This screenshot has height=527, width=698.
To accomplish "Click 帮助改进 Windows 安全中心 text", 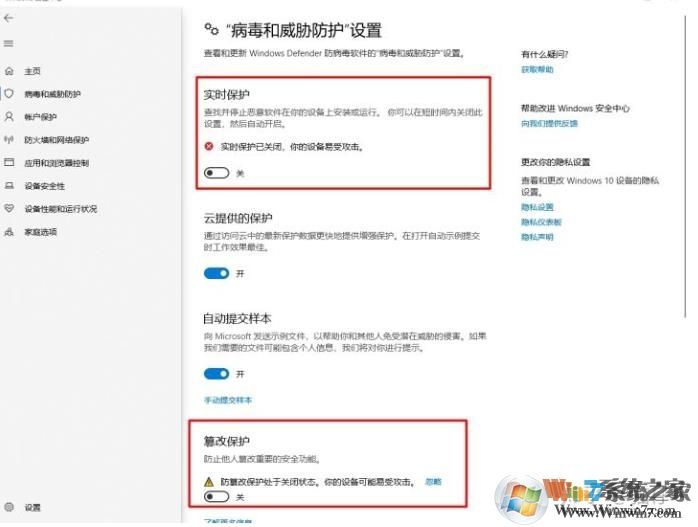I will click(575, 108).
